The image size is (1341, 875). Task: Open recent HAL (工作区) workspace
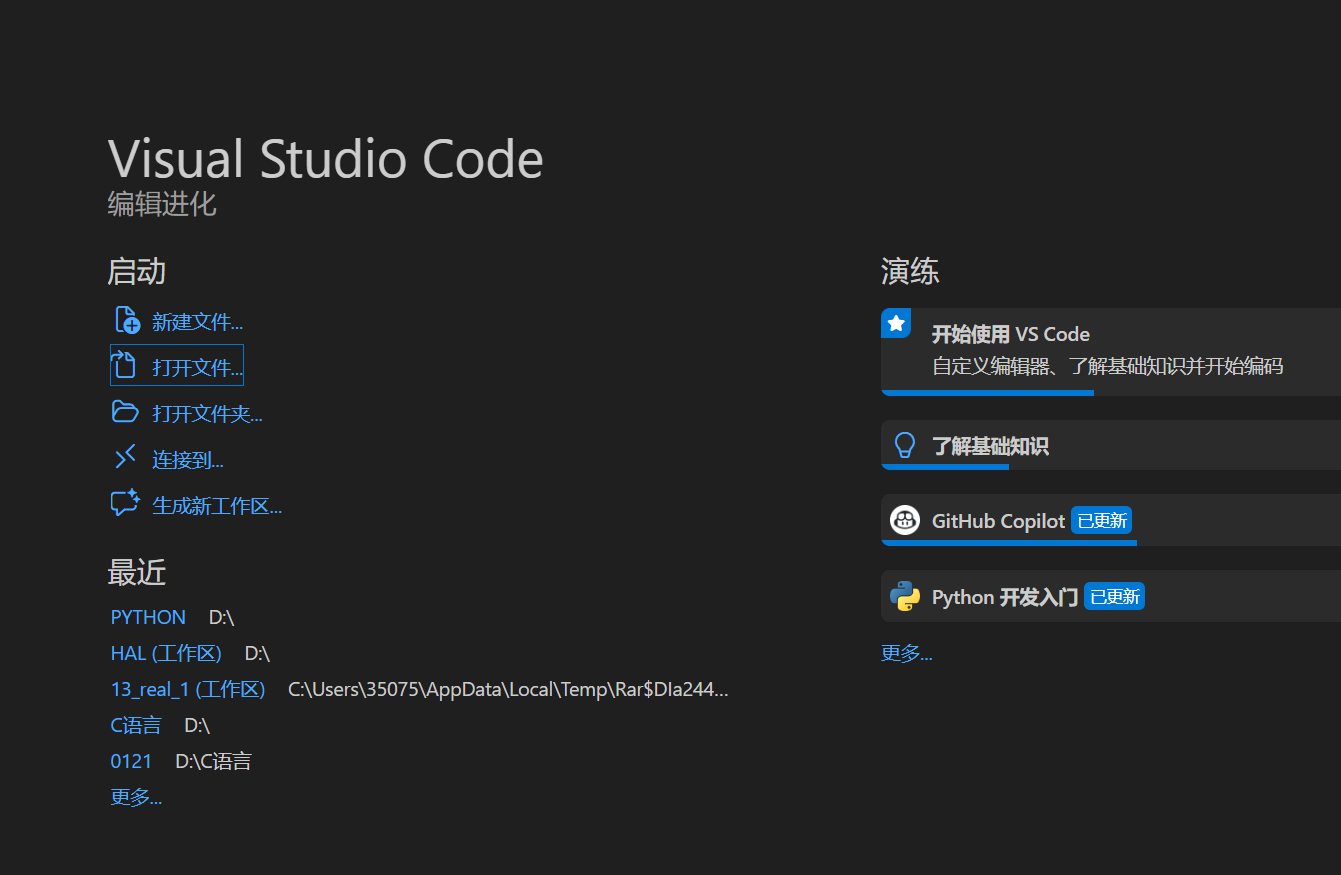click(166, 653)
